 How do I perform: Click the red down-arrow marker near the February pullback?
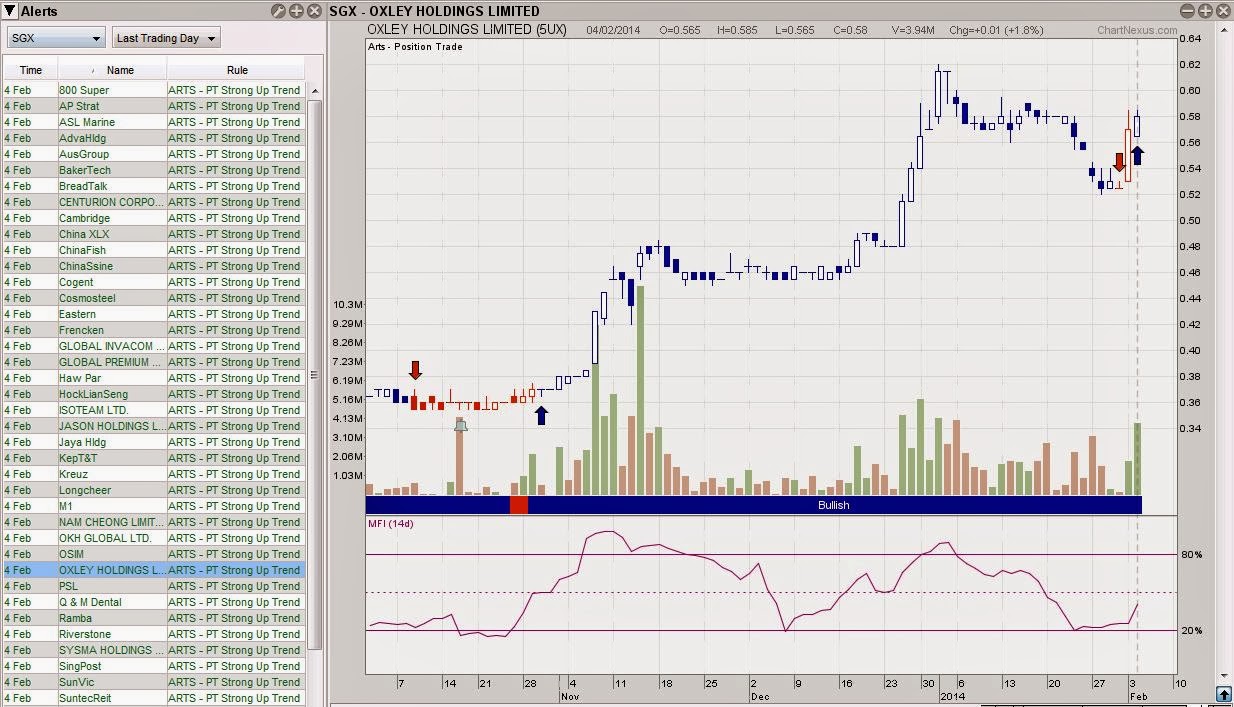click(x=1118, y=161)
